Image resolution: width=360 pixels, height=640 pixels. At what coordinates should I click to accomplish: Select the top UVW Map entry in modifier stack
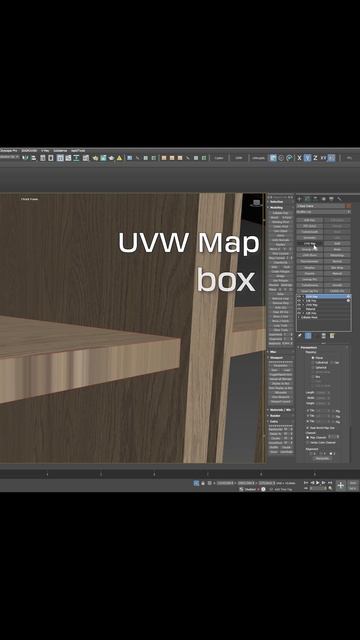pos(324,296)
